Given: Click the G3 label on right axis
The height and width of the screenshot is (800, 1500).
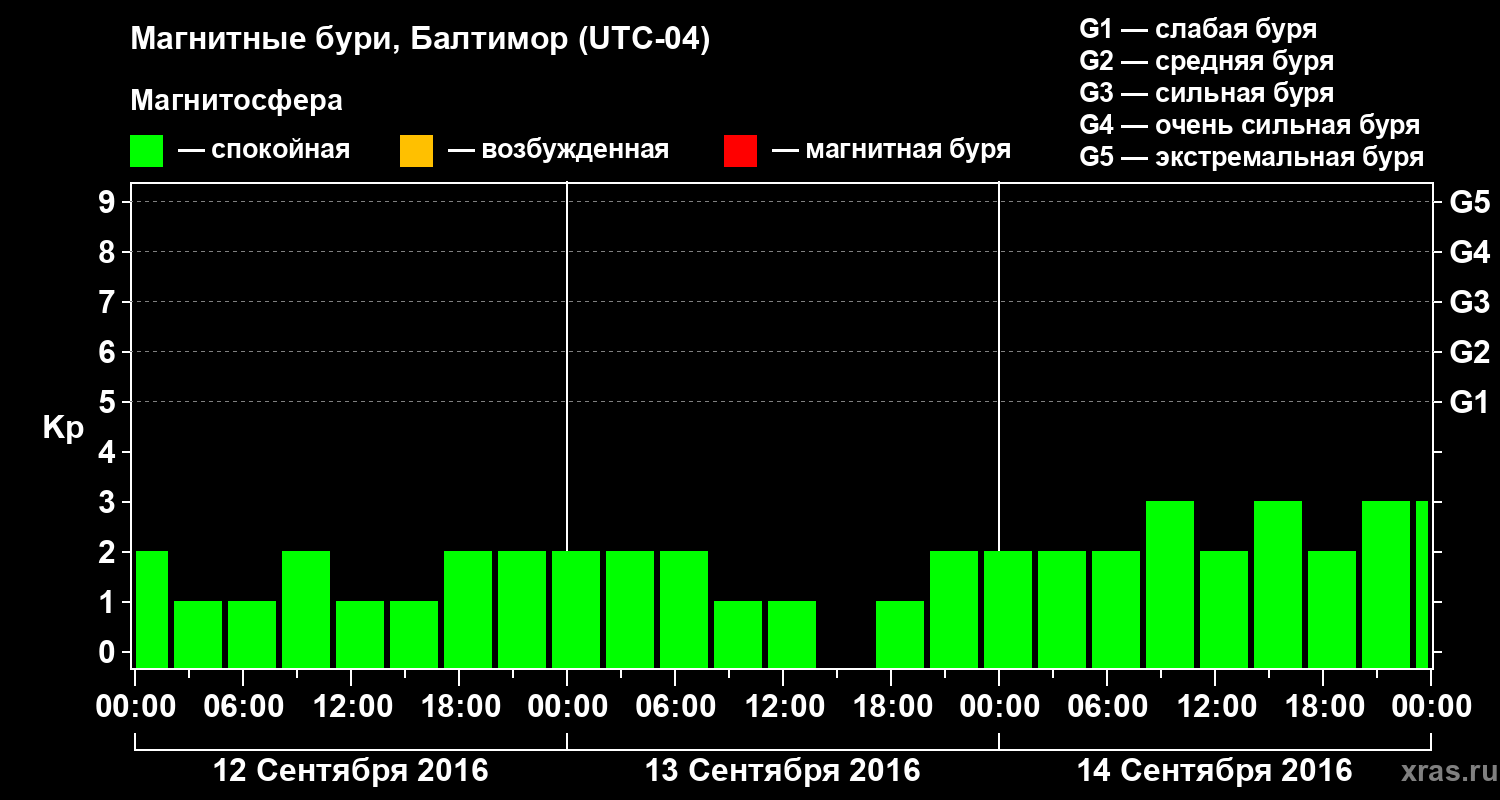Looking at the screenshot, I should tap(1469, 302).
